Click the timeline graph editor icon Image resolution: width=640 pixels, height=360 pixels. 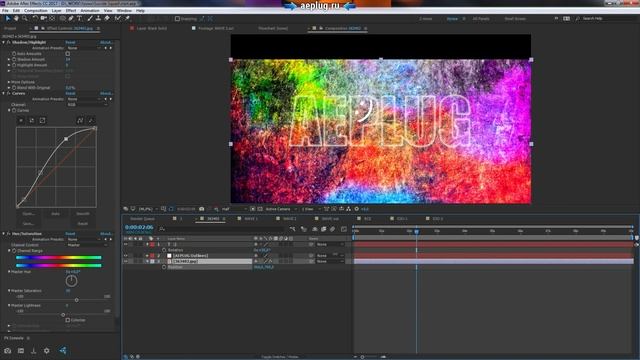pyautogui.click(x=344, y=229)
